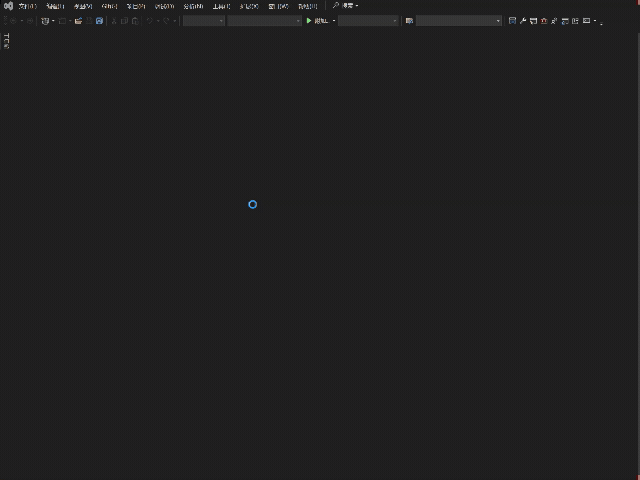The width and height of the screenshot is (640, 480).
Task: Open the solution configurations combo box
Action: click(204, 21)
